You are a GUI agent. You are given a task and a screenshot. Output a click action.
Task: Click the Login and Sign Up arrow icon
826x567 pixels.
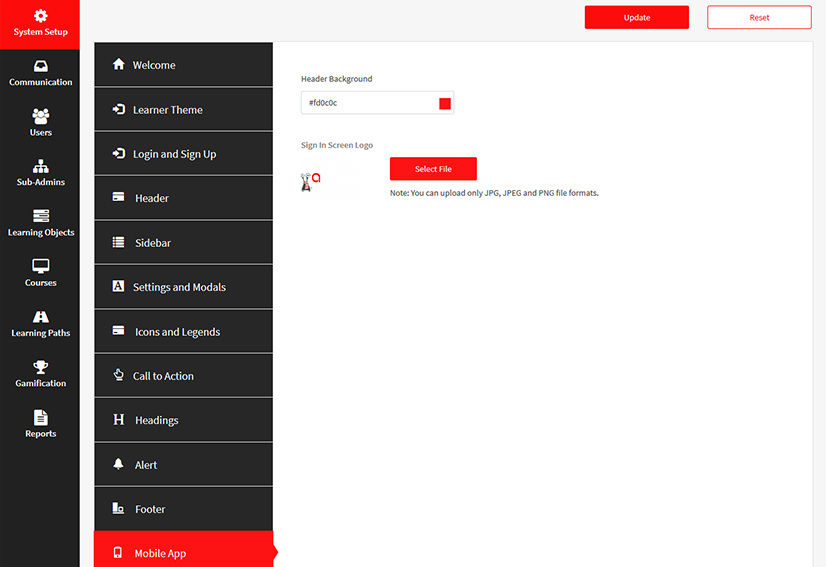pyautogui.click(x=119, y=153)
